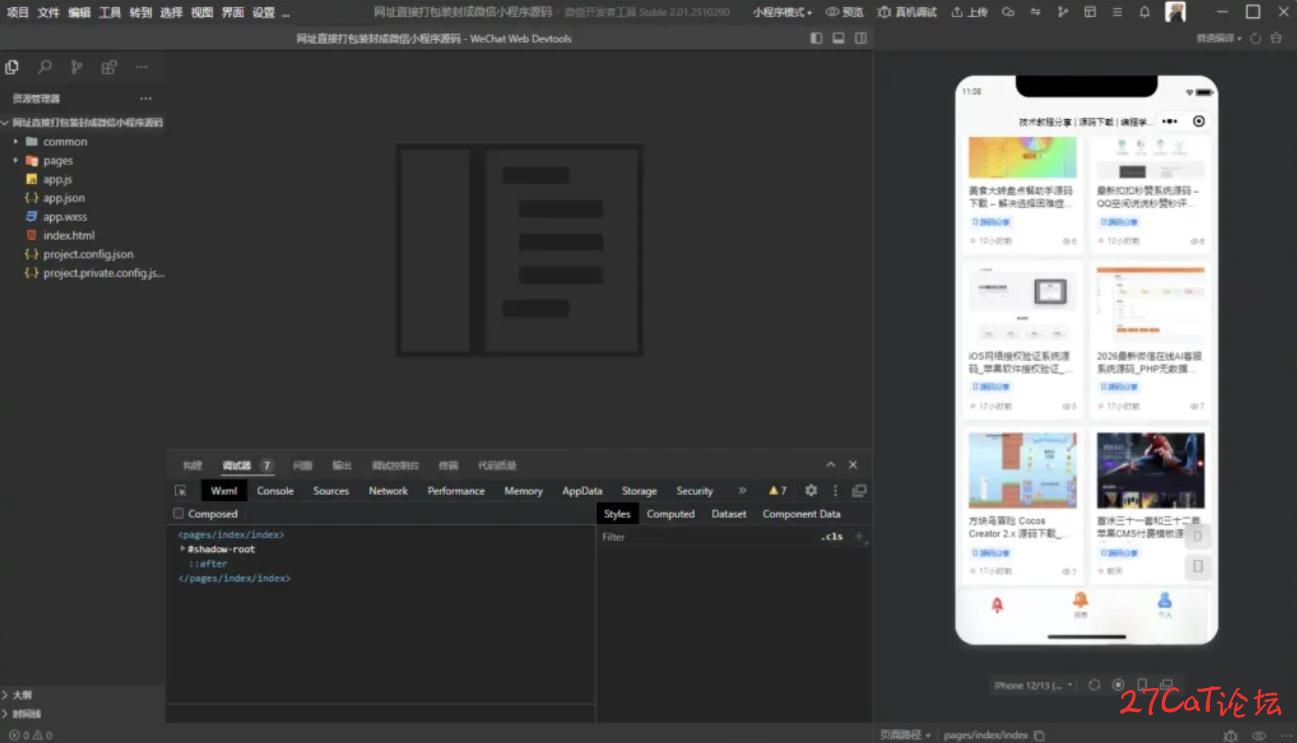Viewport: 1297px width, 743px height.
Task: Toggle the .cls class editor
Action: pos(831,537)
